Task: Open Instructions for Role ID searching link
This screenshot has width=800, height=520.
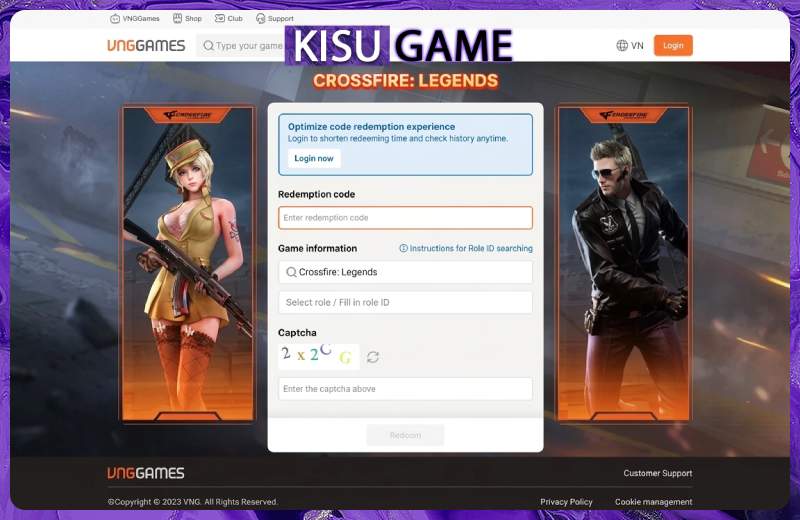Action: click(x=465, y=248)
